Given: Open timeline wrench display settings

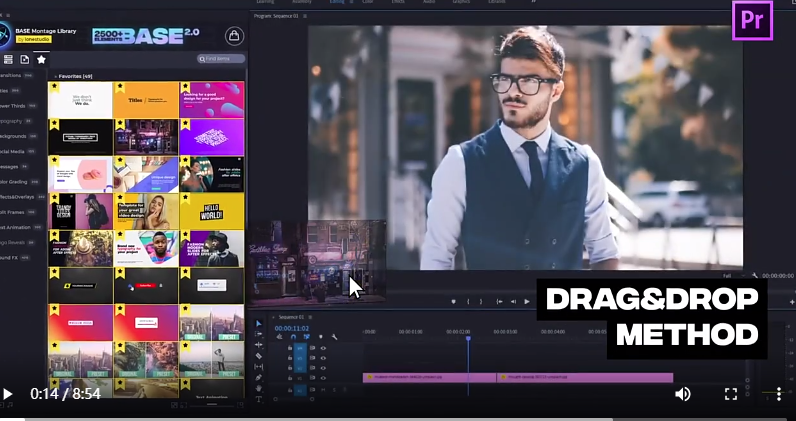Looking at the screenshot, I should coord(335,337).
